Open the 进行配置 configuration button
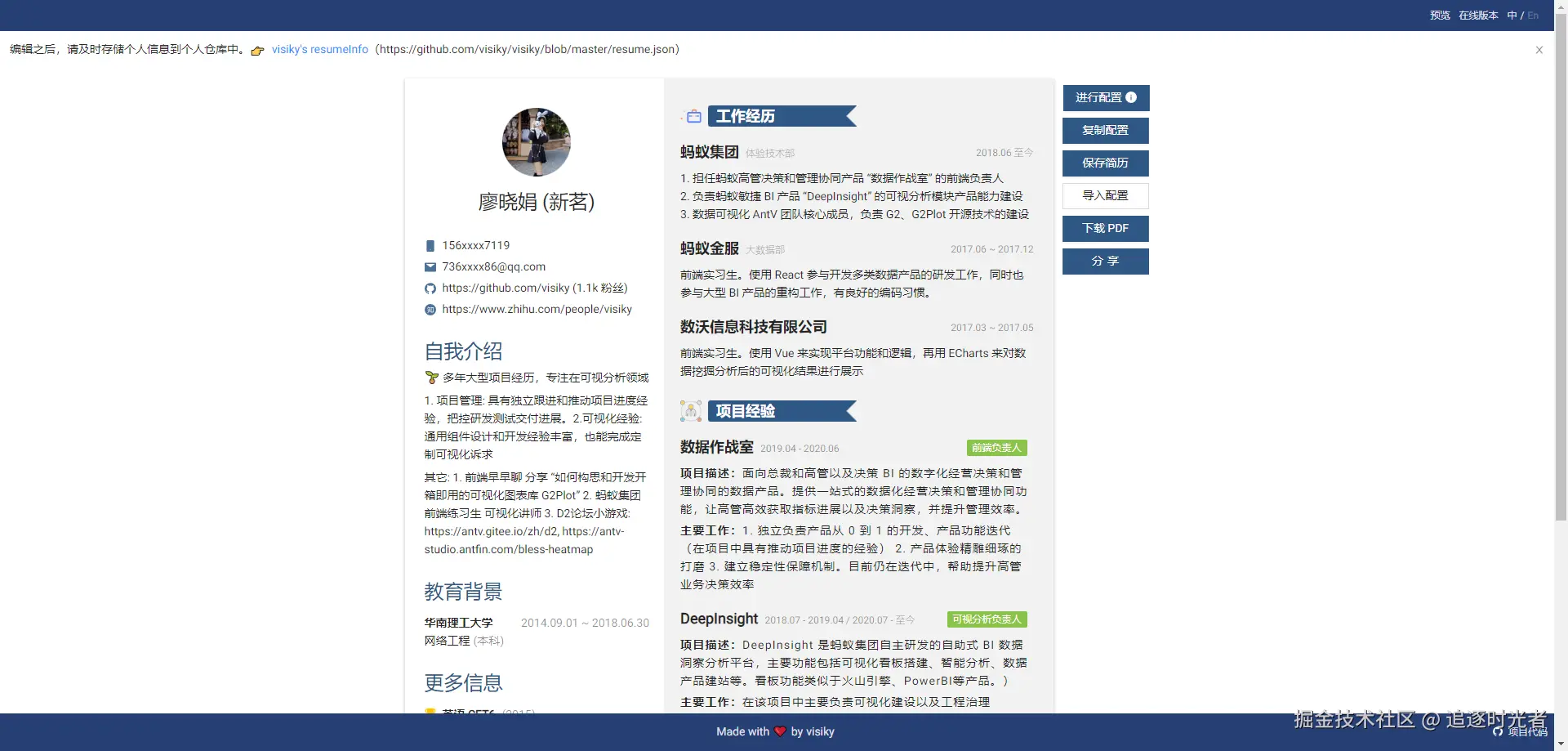The image size is (1568, 751). coord(1106,98)
